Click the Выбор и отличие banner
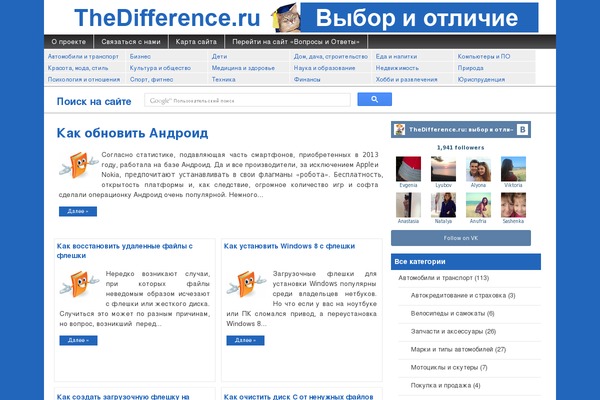 coord(419,18)
